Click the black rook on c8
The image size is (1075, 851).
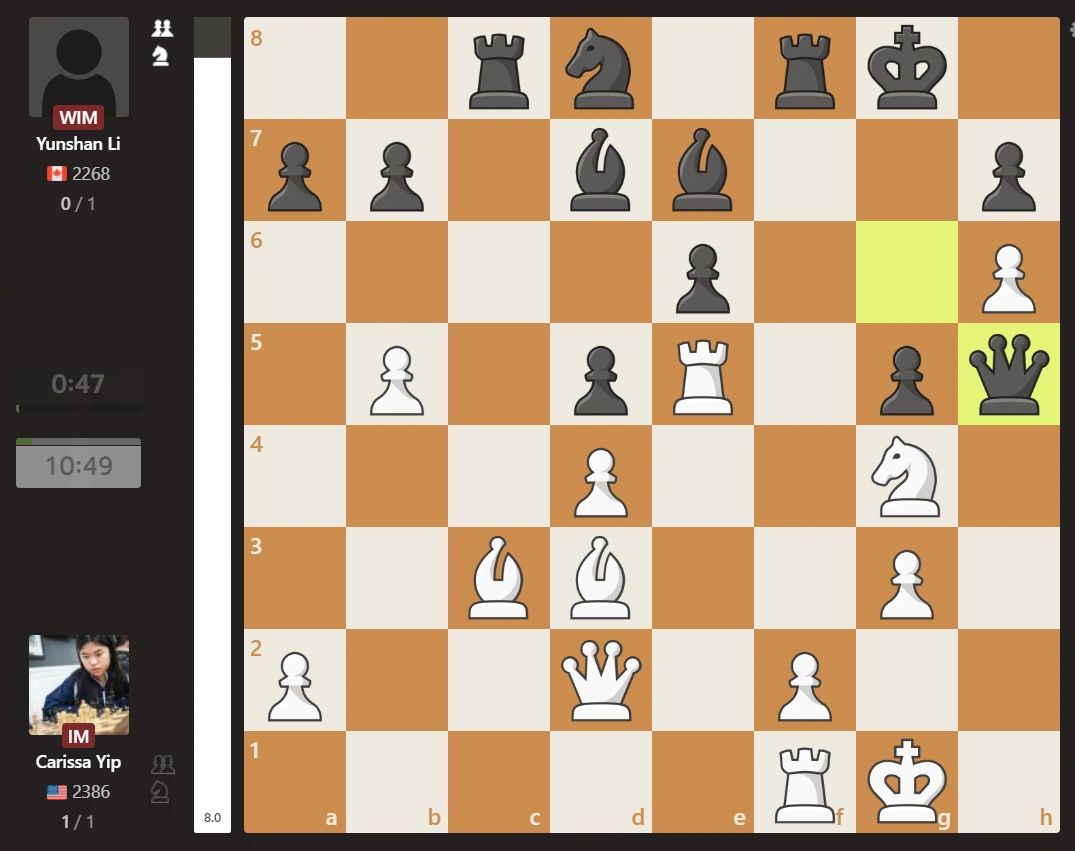pyautogui.click(x=498, y=68)
